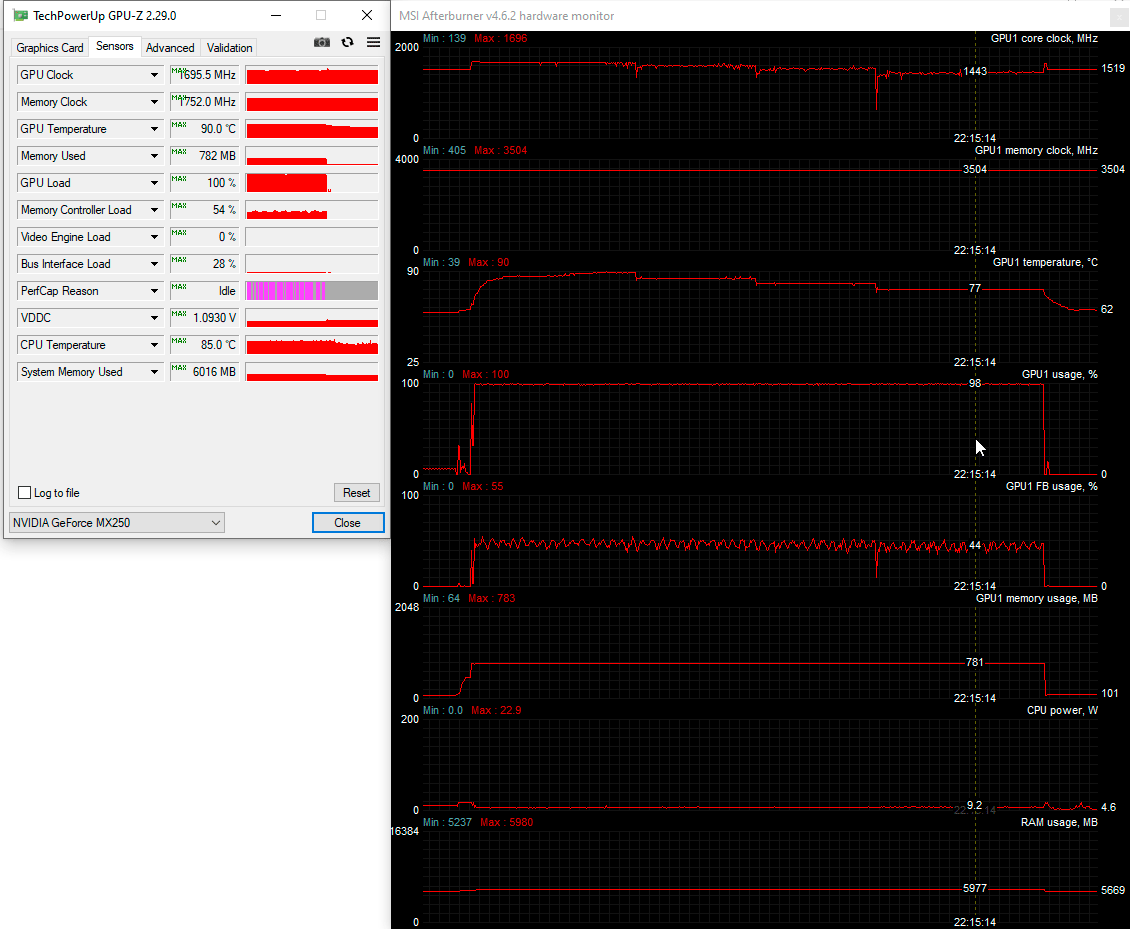
Task: Click the Memory Controller Load history graph
Action: [x=312, y=210]
